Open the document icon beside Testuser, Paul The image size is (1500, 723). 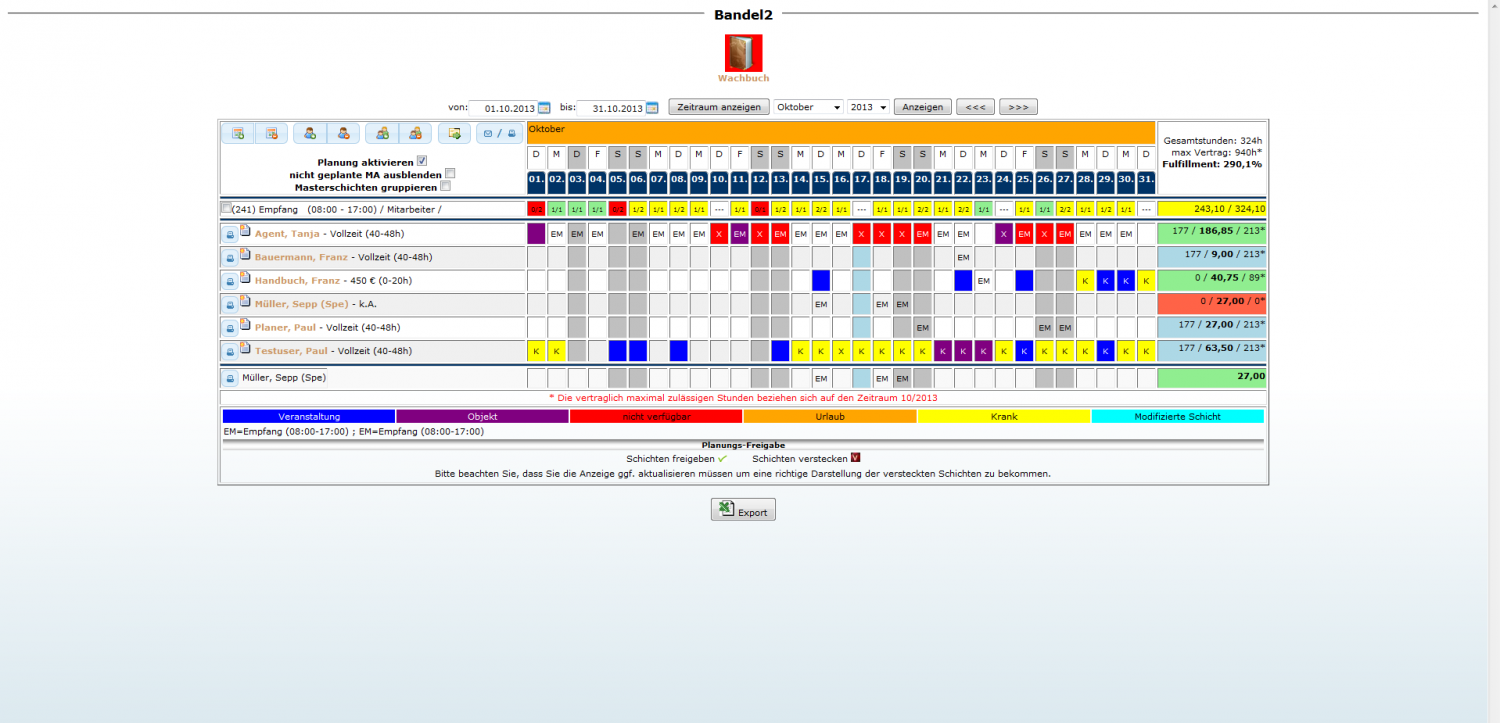click(x=245, y=348)
